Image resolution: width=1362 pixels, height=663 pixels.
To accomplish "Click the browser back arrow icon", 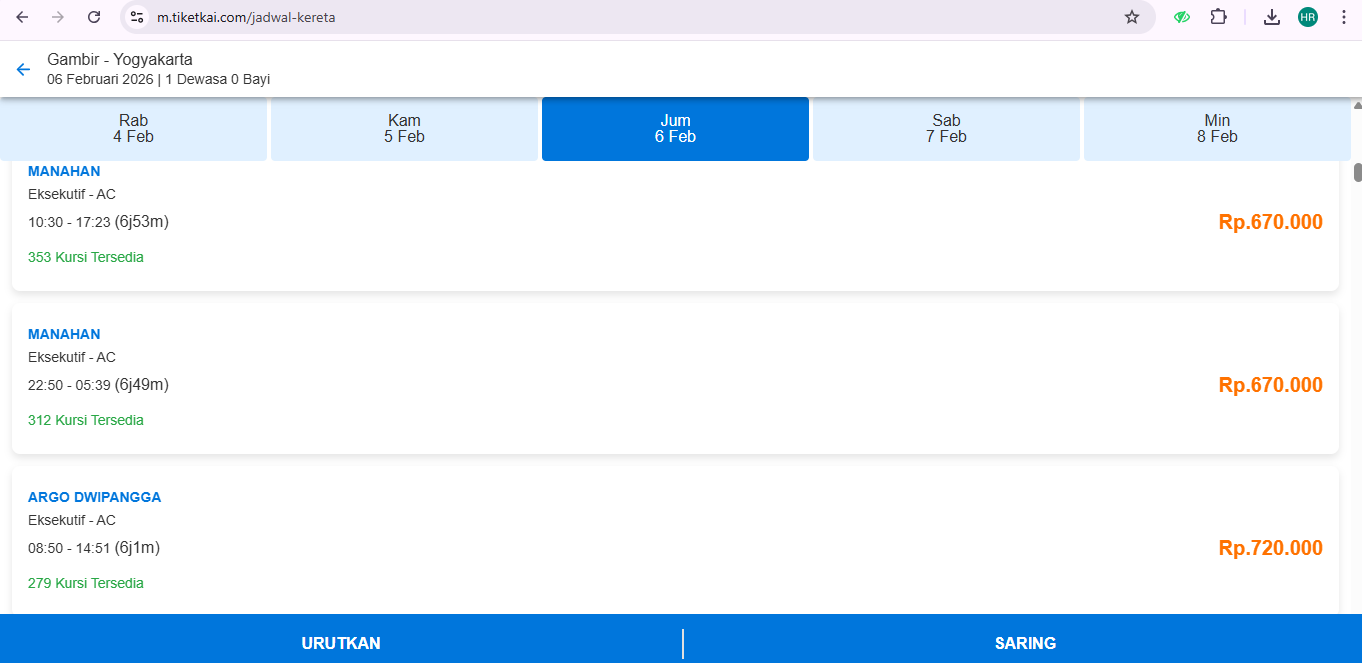I will pyautogui.click(x=22, y=17).
